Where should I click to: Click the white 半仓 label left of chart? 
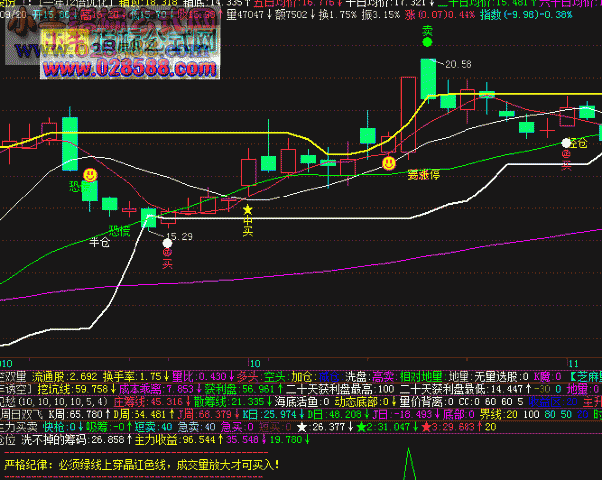coord(100,241)
